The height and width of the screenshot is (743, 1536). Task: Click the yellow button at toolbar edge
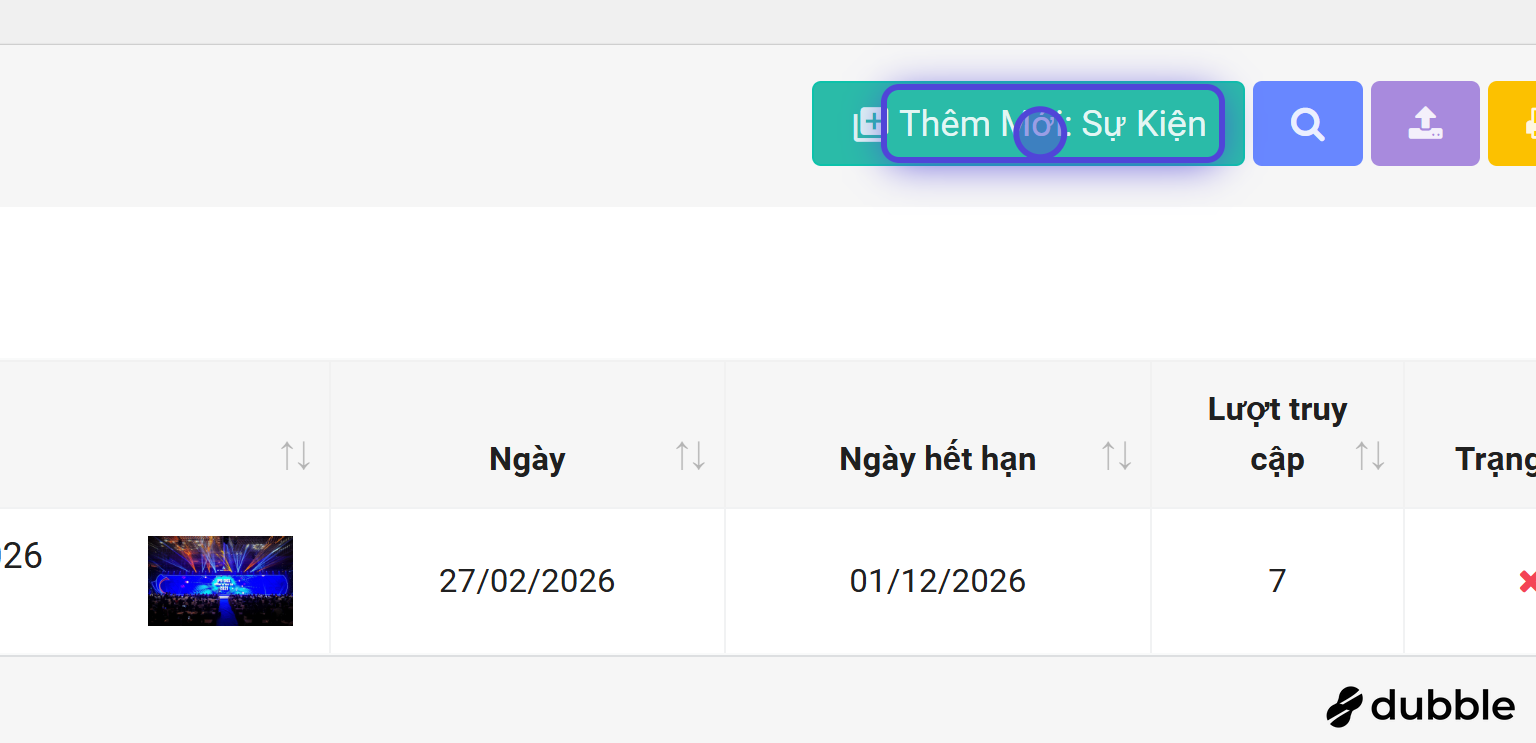[x=1512, y=123]
